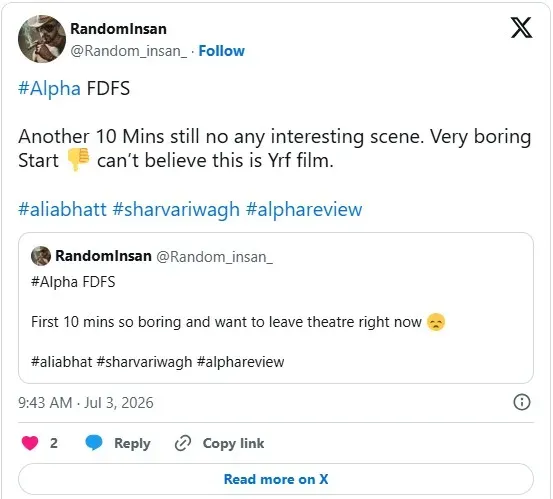Click the reply speech bubble icon

(x=94, y=443)
